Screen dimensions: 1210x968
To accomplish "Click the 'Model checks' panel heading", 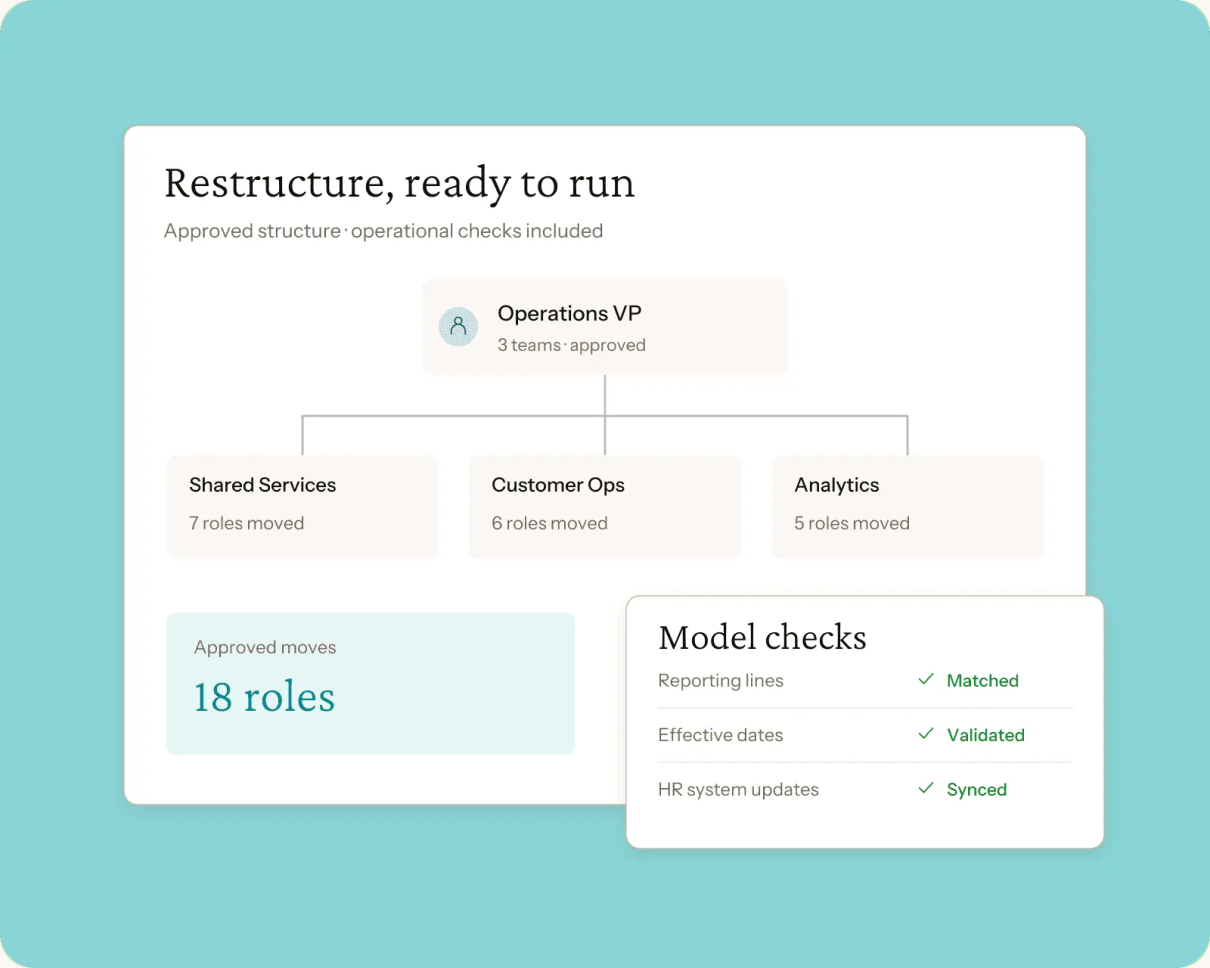I will (x=762, y=637).
